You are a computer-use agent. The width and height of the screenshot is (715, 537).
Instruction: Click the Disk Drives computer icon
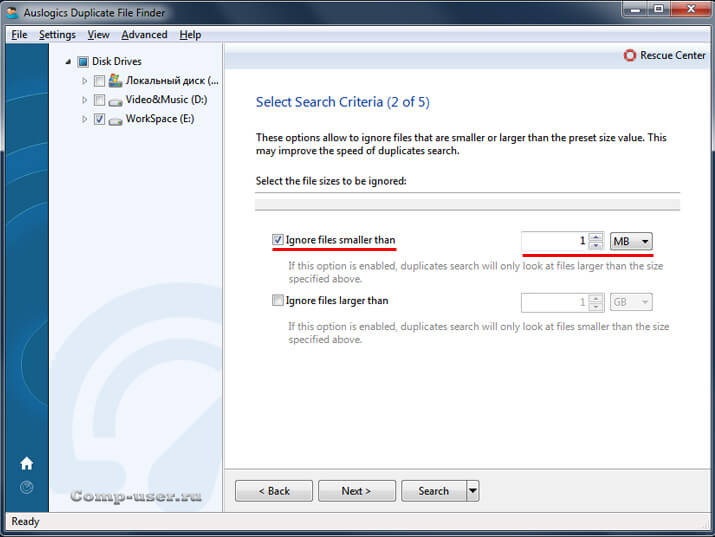(x=83, y=62)
